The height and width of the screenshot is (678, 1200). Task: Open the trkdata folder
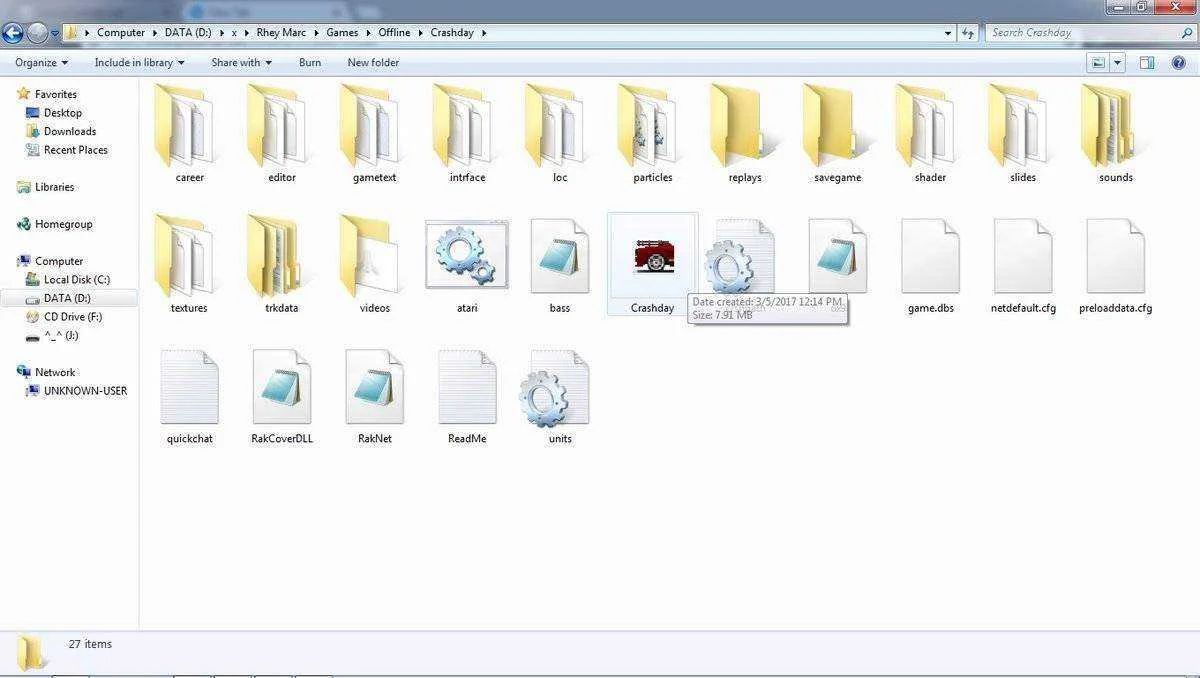coord(282,264)
